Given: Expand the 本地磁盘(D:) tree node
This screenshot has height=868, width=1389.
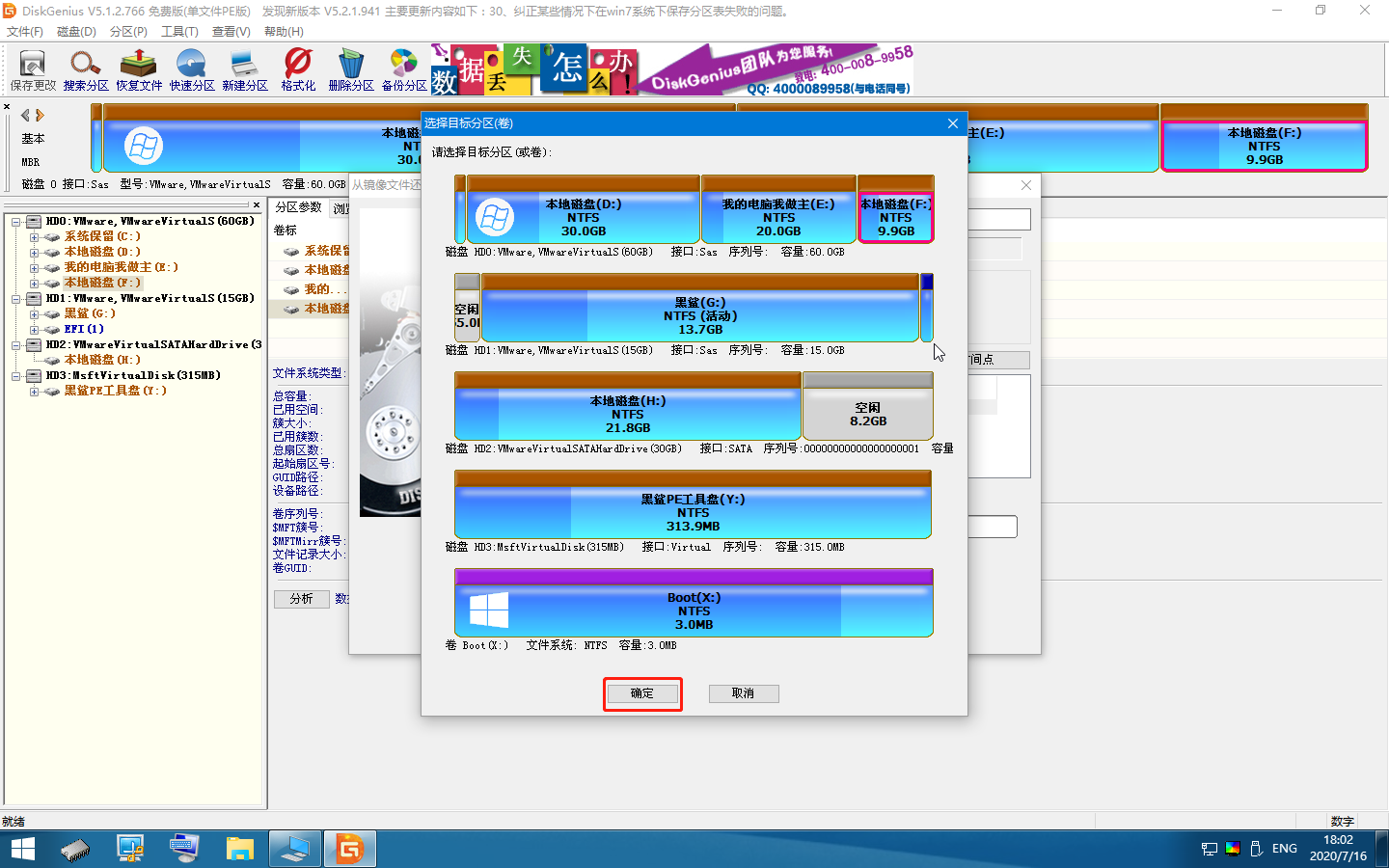Looking at the screenshot, I should tap(35, 253).
